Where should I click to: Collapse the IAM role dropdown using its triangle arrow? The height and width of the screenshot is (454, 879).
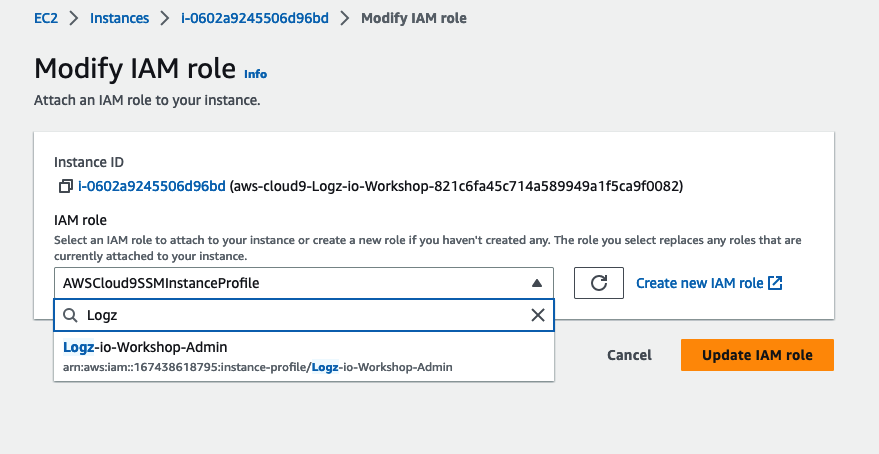point(536,283)
